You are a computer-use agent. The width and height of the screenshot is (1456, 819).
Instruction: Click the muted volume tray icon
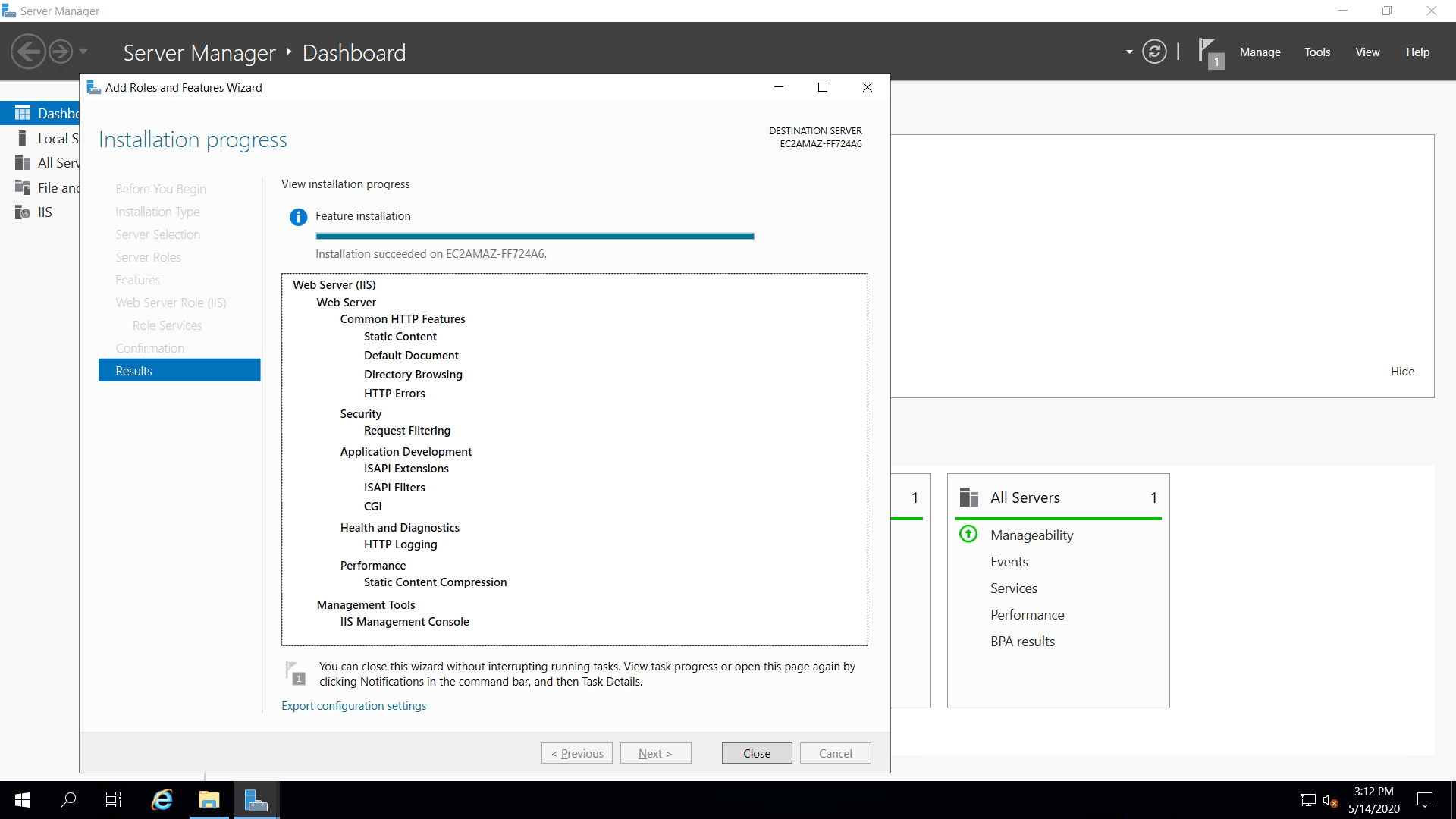click(x=1330, y=800)
